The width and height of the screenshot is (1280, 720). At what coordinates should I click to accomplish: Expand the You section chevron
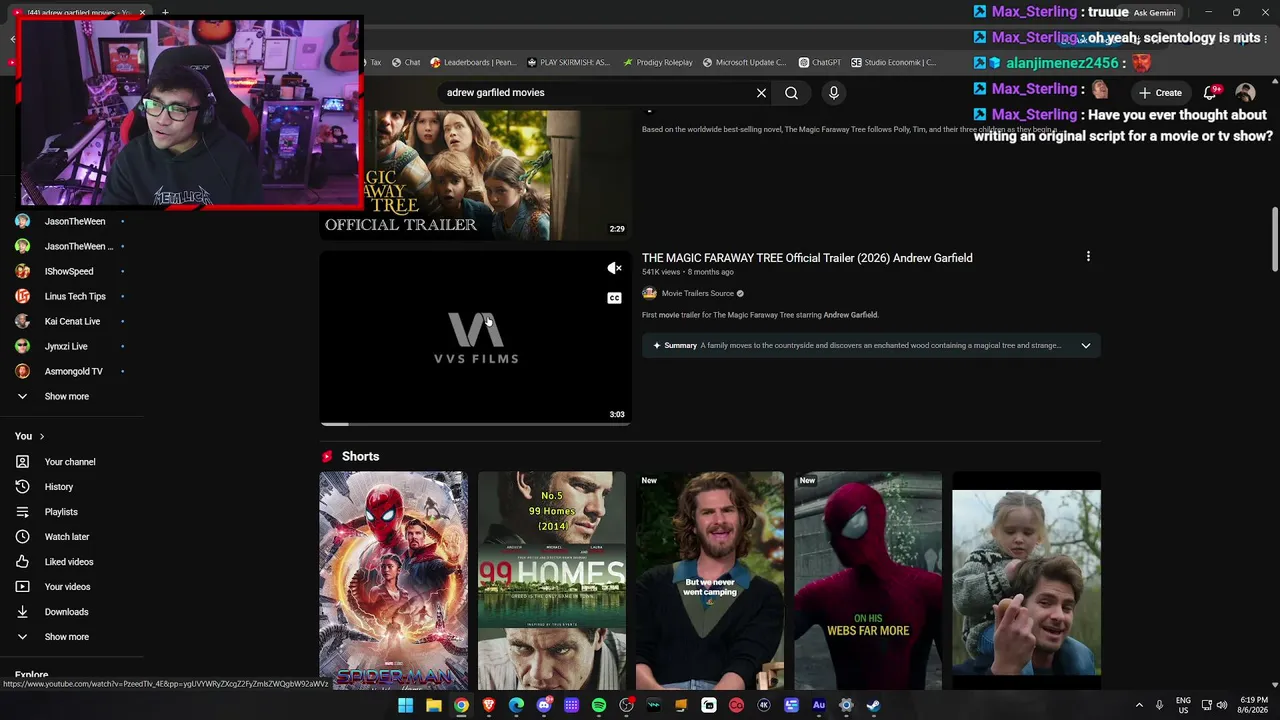coord(41,437)
